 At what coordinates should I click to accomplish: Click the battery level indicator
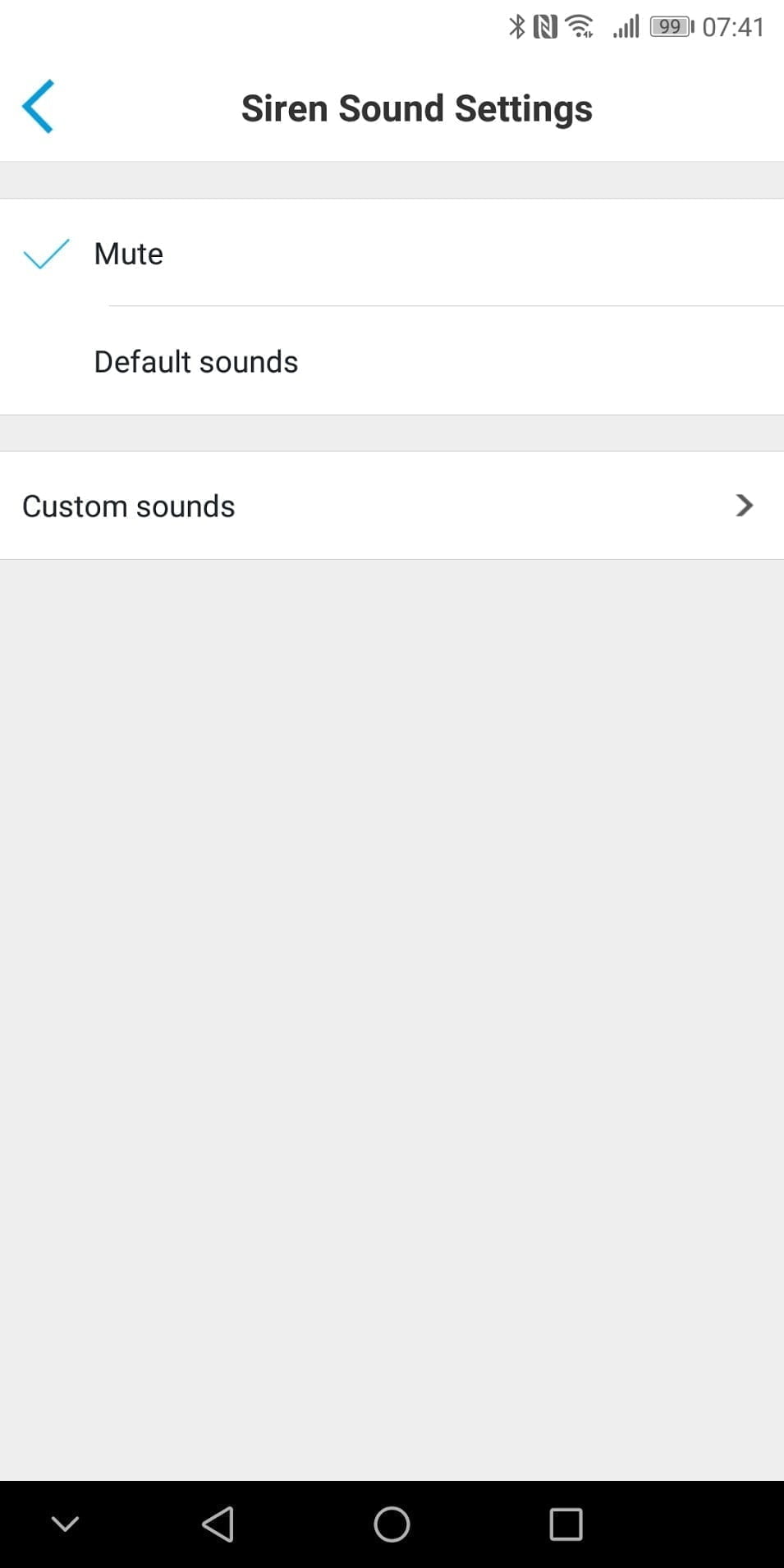point(672,27)
